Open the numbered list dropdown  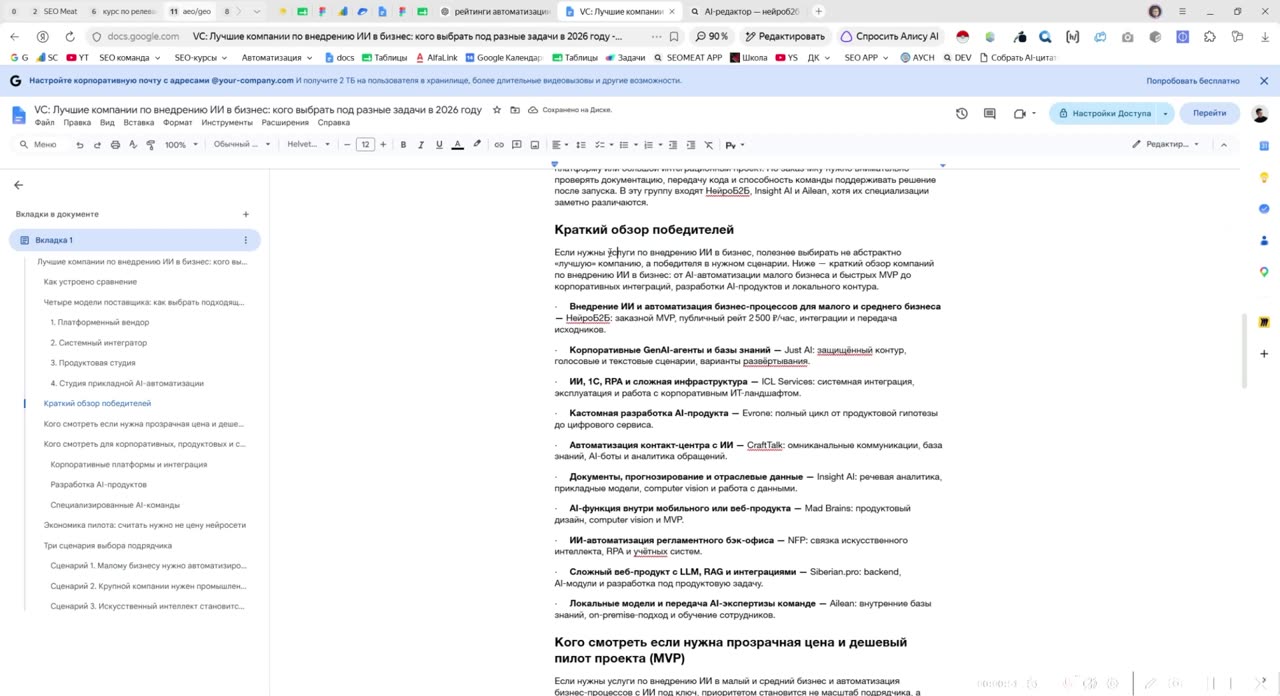point(651,145)
